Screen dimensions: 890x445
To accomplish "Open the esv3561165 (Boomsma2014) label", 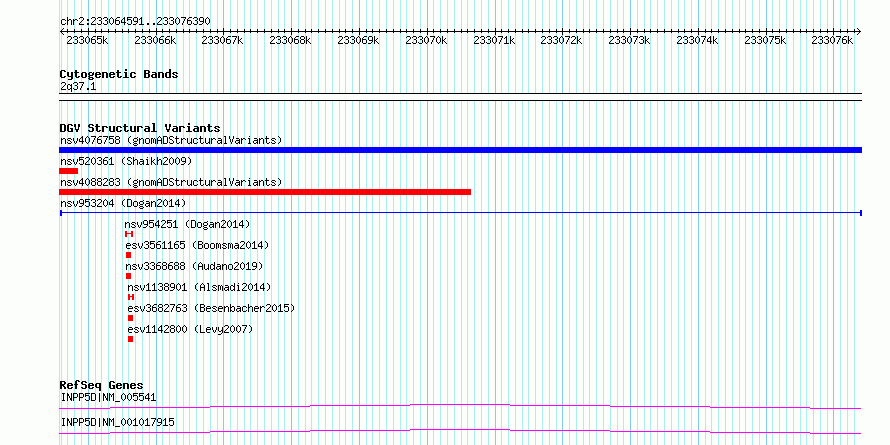I will pyautogui.click(x=198, y=245).
